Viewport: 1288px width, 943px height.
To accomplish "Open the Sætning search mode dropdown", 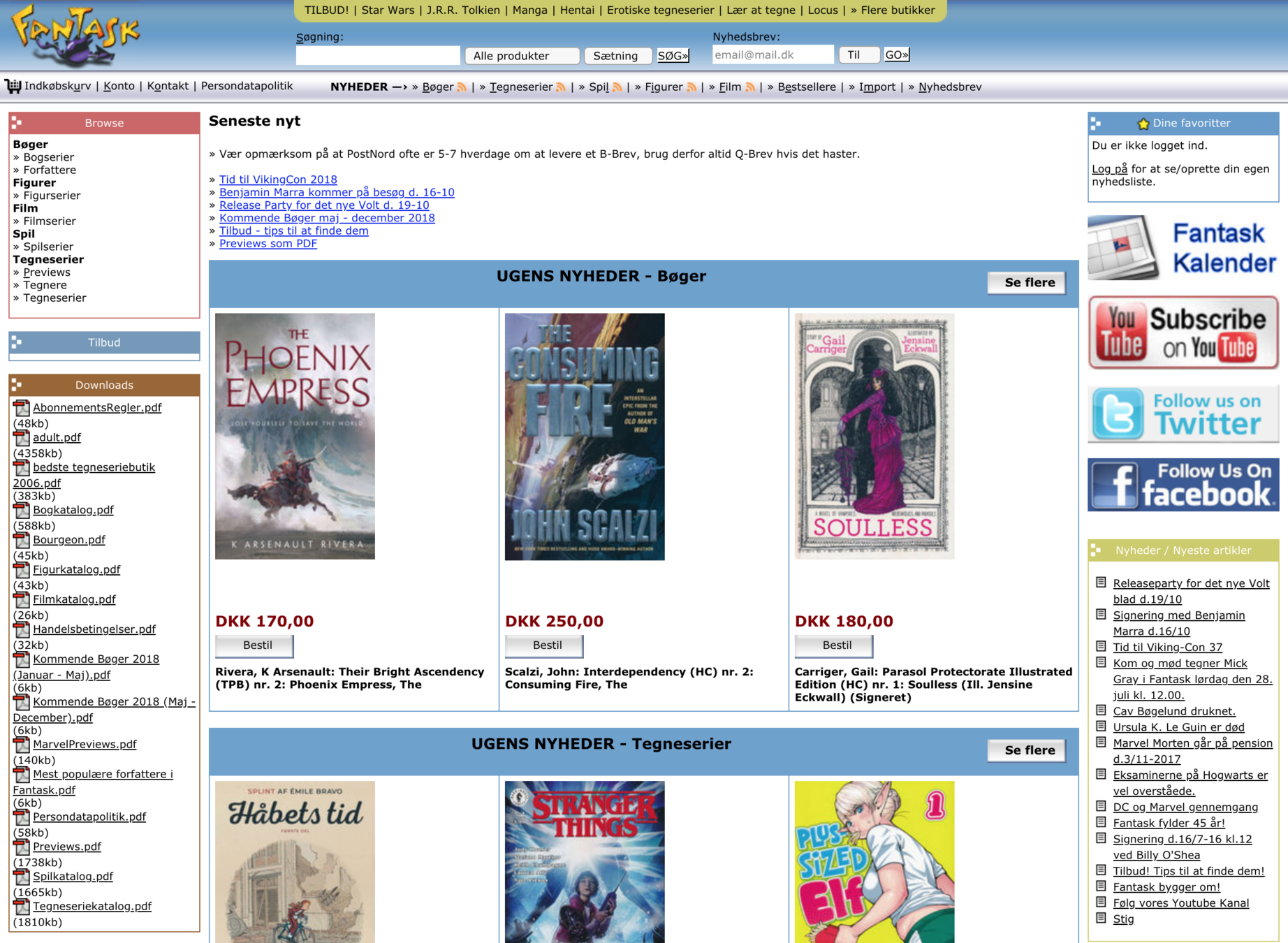I will [618, 56].
